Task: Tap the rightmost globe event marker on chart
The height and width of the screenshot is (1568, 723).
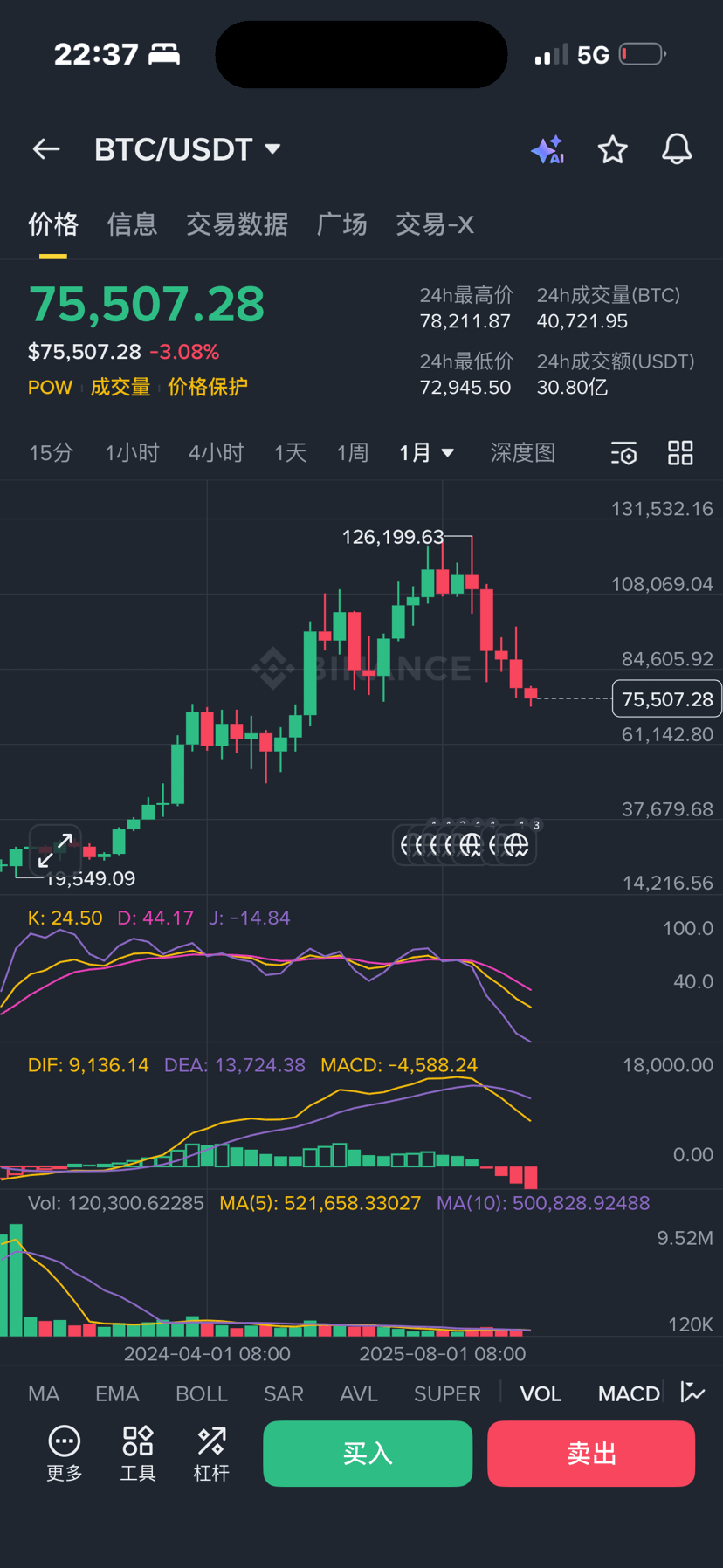Action: [x=516, y=845]
